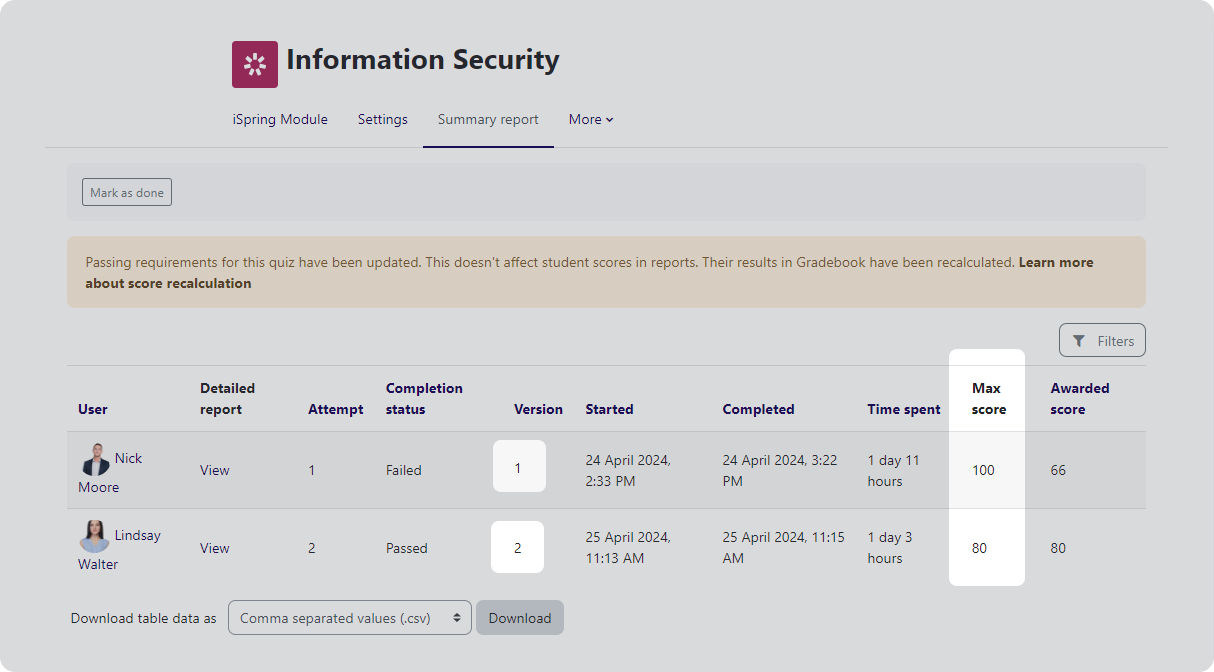Viewport: 1214px width, 672px height.
Task: Open the download format dropdown
Action: click(349, 618)
